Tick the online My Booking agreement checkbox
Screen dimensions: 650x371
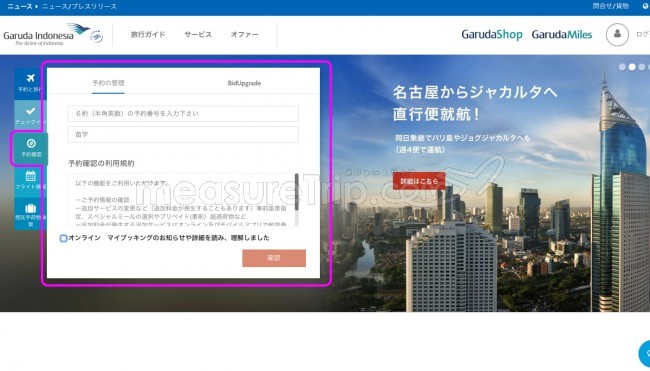coord(63,238)
